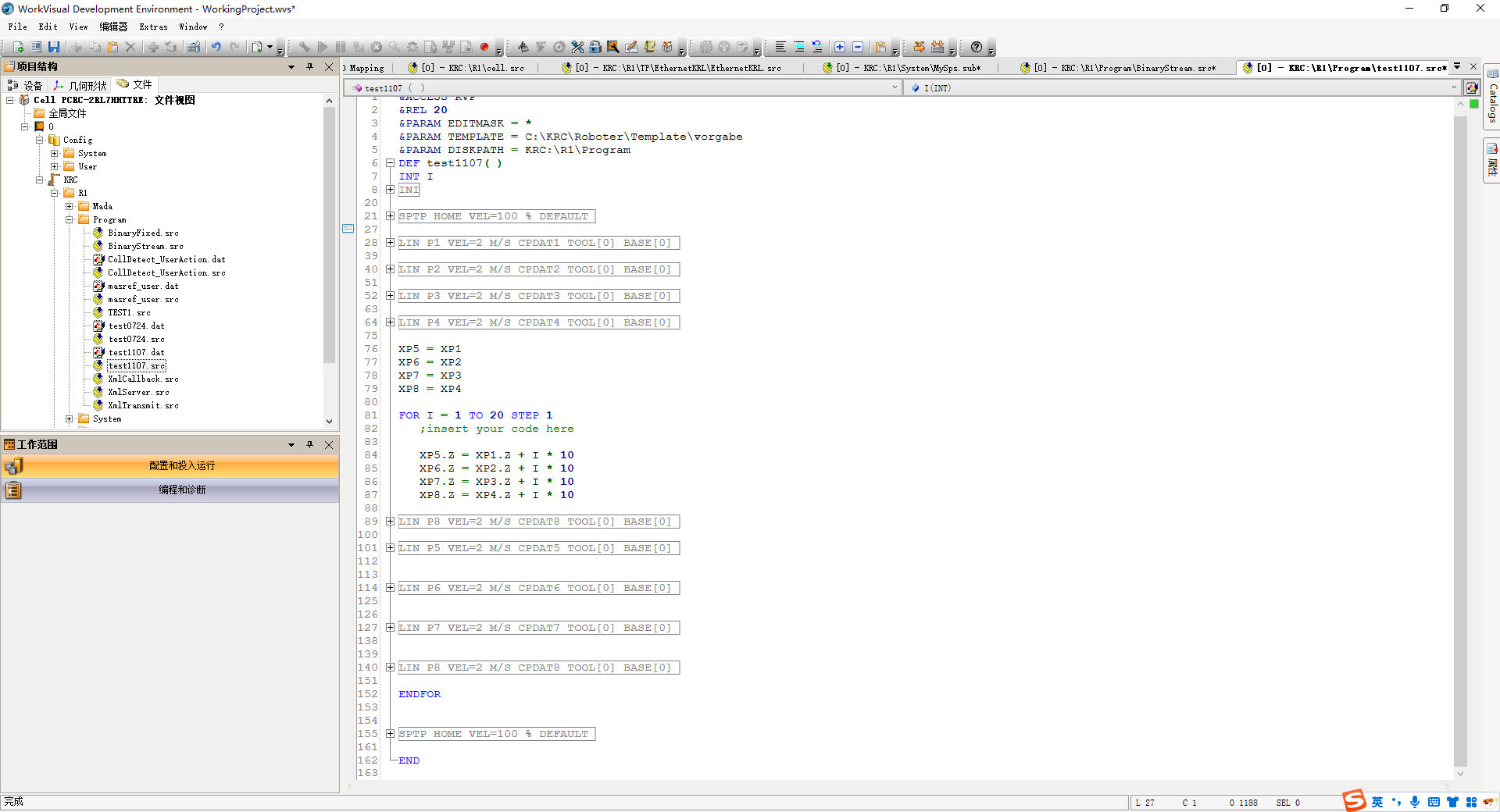This screenshot has height=812, width=1500.
Task: Open the document tab list dropdown
Action: point(1458,66)
